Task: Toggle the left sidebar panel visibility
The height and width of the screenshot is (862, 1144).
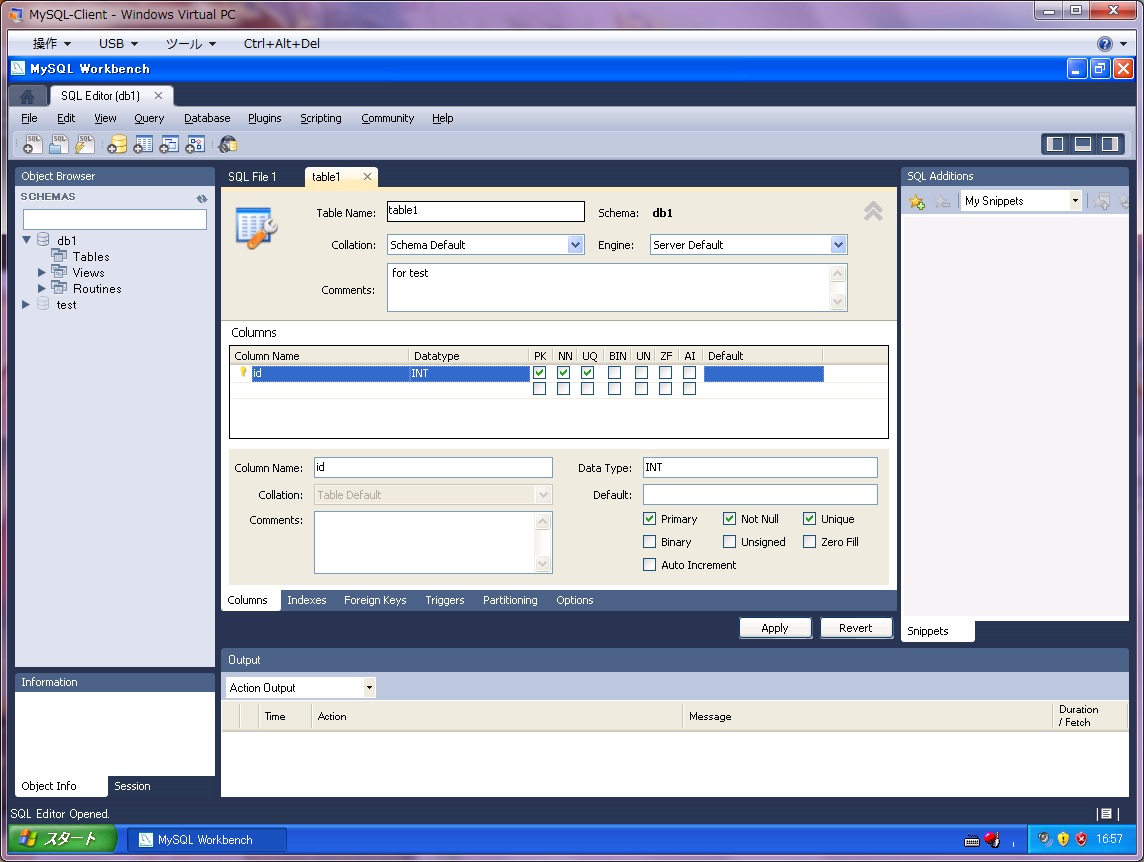Action: 1055,144
